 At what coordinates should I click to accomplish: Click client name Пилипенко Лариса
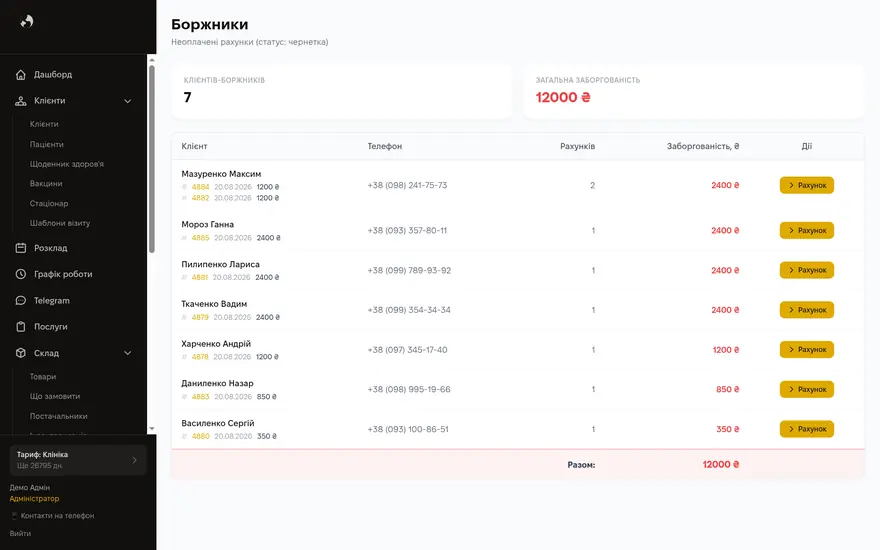221,264
